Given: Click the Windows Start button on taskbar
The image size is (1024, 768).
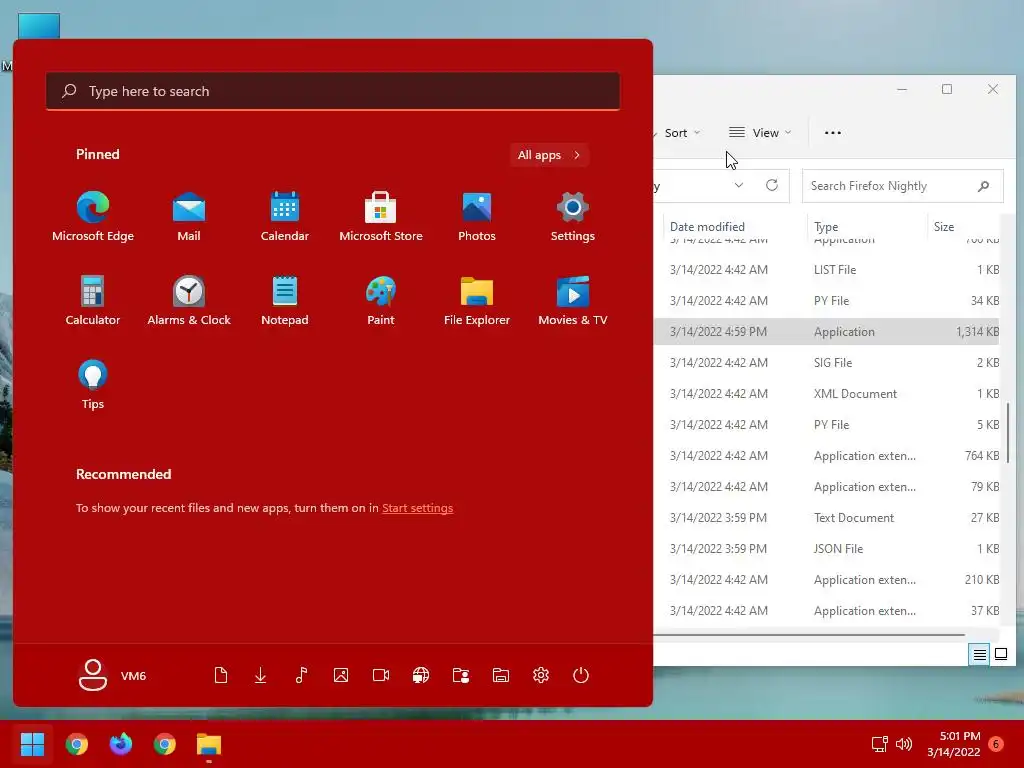Looking at the screenshot, I should (x=32, y=744).
